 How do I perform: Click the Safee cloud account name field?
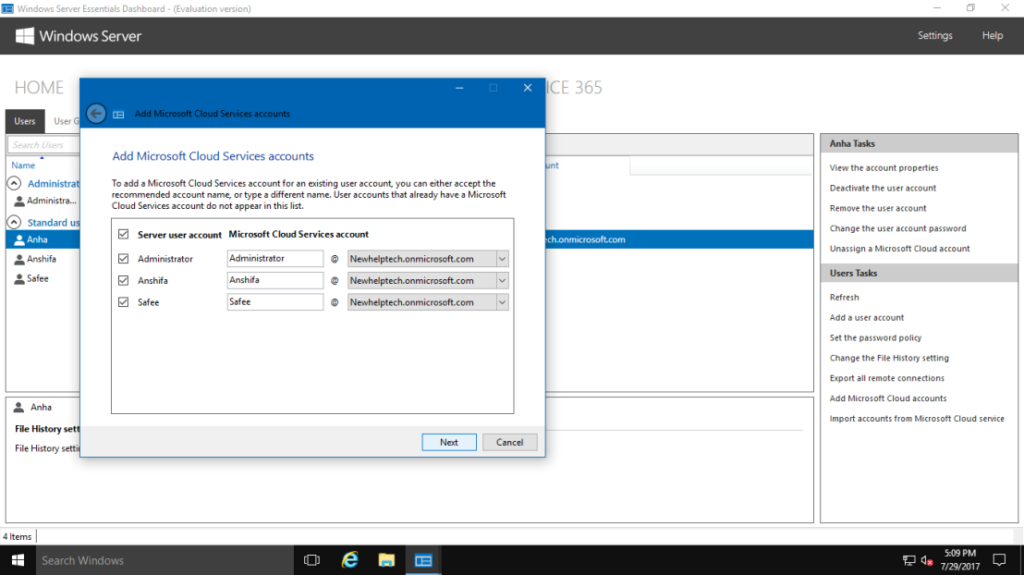(x=275, y=302)
